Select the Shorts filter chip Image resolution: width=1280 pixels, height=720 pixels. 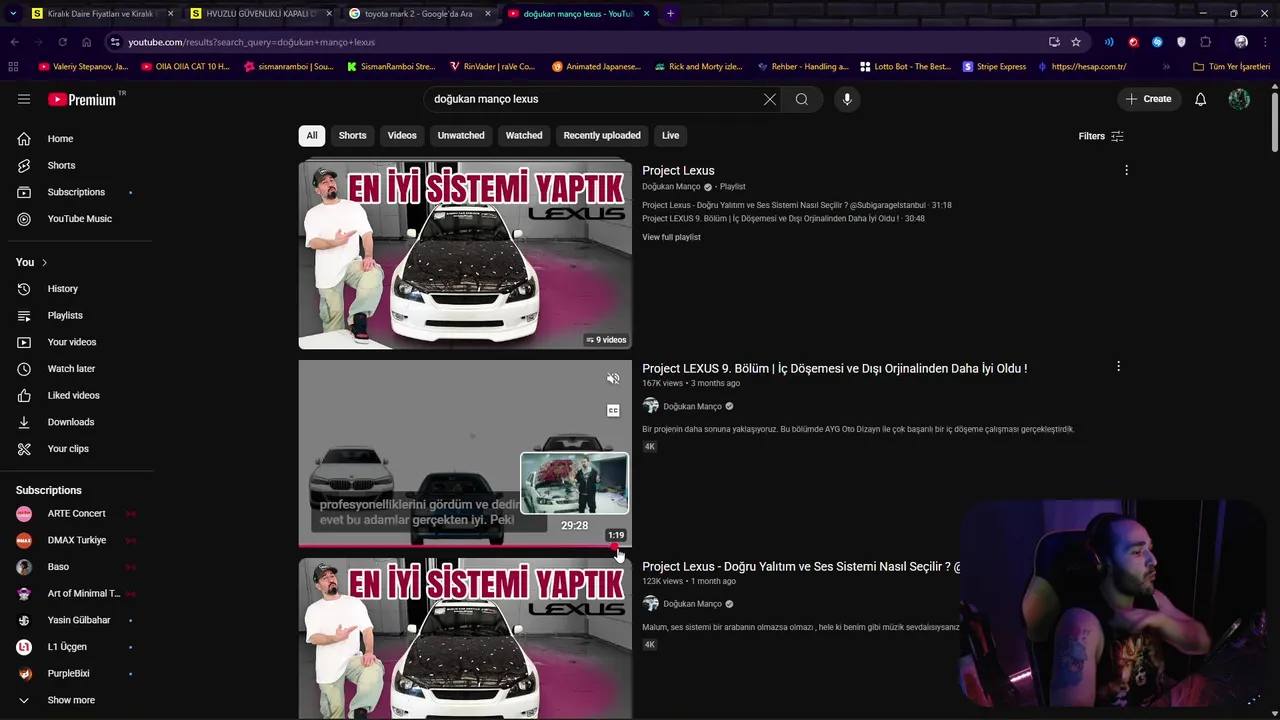(352, 136)
